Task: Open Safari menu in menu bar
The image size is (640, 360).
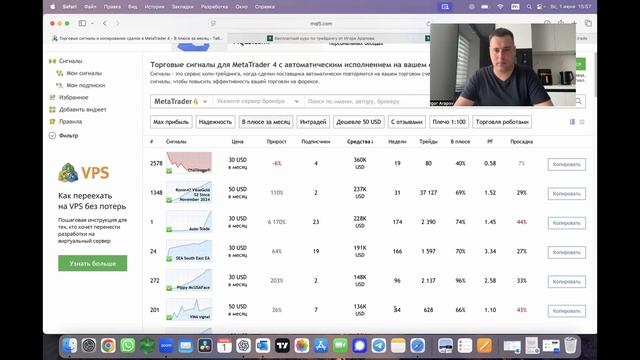Action: 69,7
